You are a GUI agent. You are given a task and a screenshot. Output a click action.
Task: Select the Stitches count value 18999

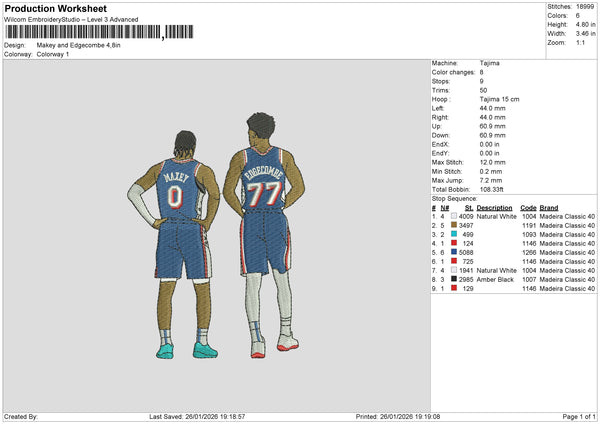[x=582, y=6]
